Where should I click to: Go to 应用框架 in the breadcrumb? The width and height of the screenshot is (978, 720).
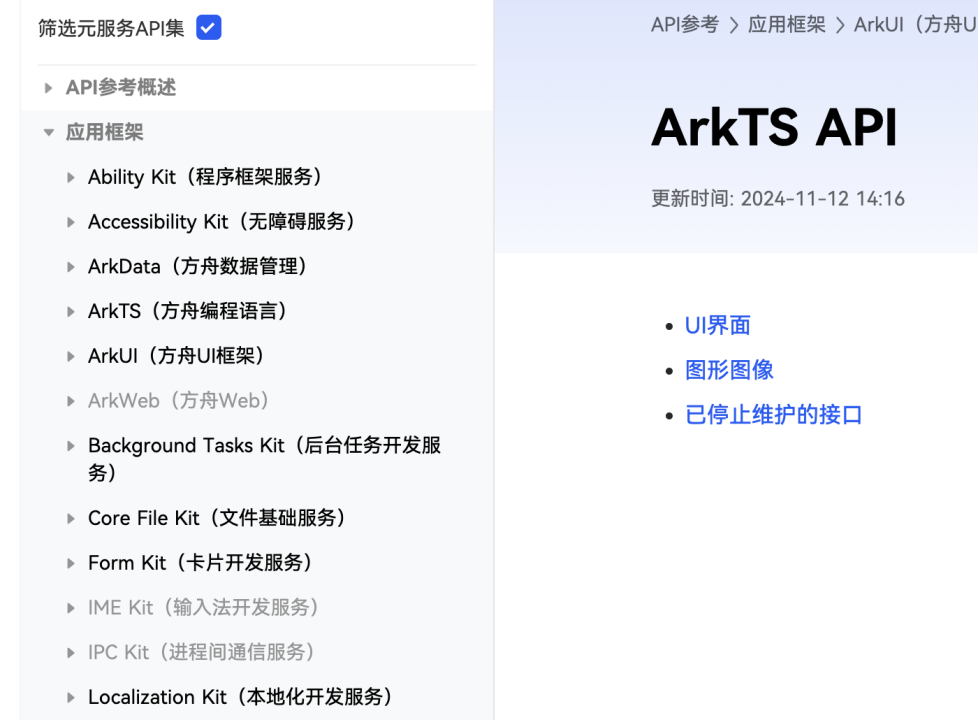click(x=787, y=25)
